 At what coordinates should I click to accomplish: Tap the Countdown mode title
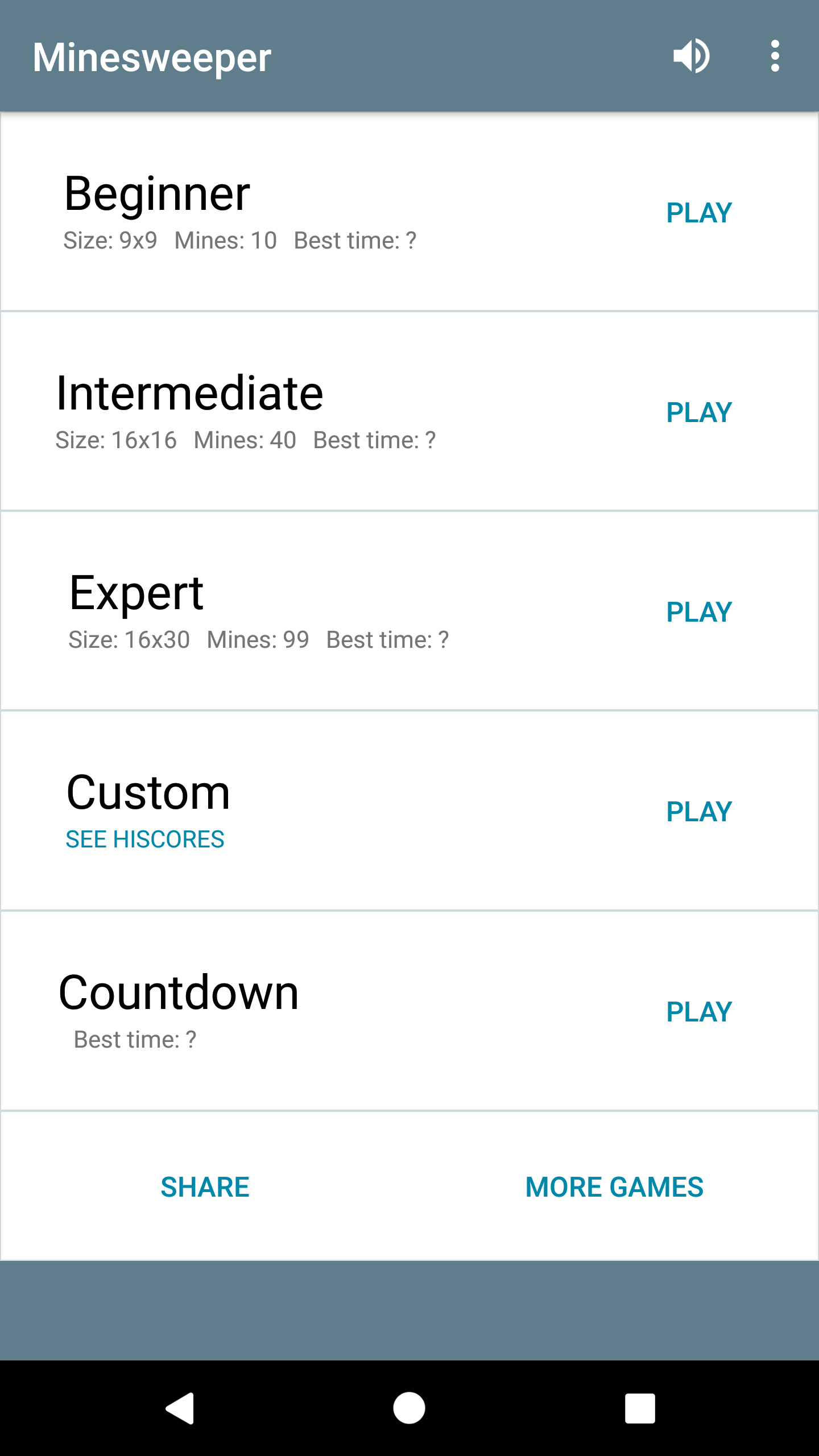[x=179, y=992]
